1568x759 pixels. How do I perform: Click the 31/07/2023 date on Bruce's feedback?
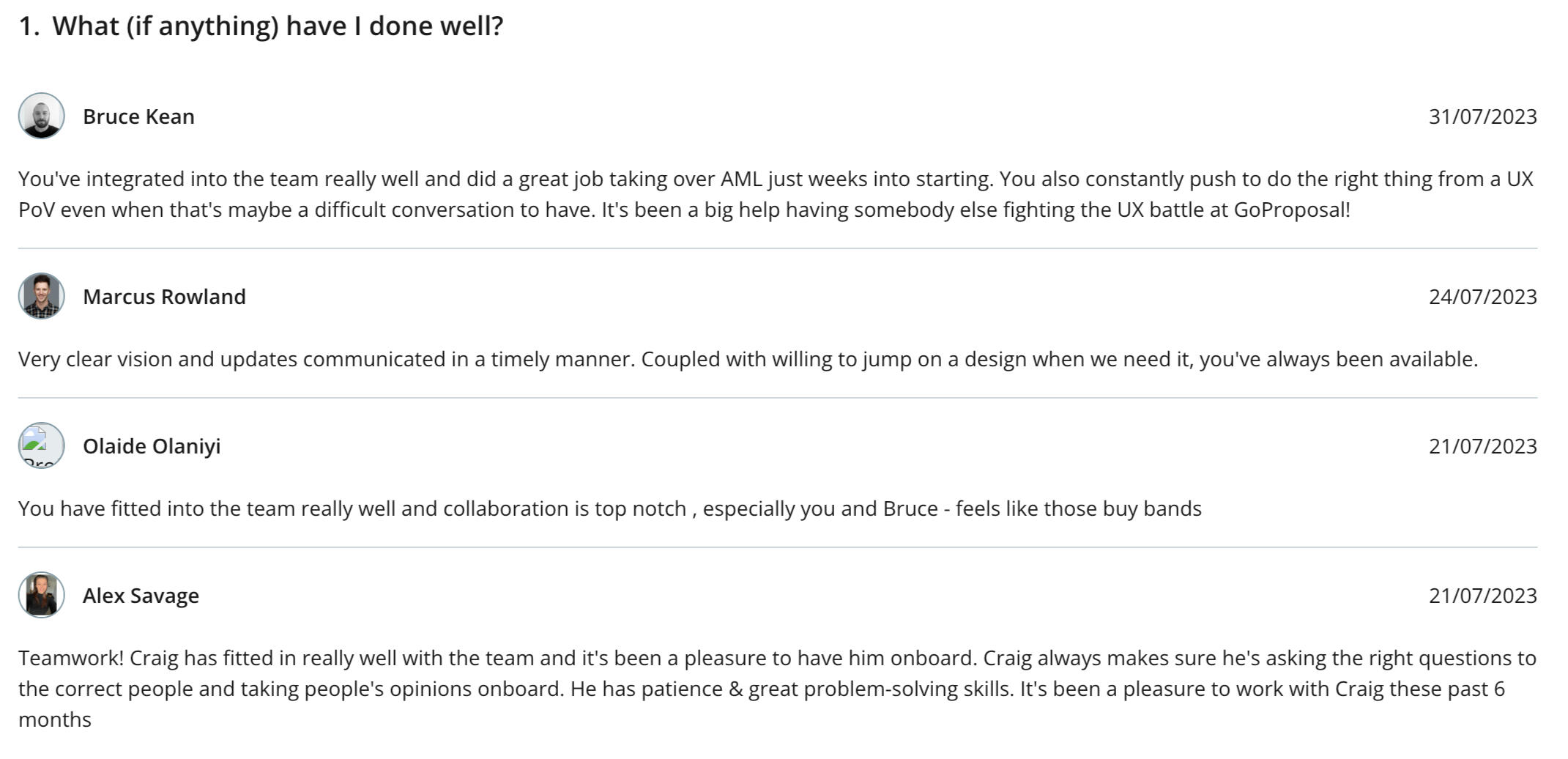click(1482, 116)
